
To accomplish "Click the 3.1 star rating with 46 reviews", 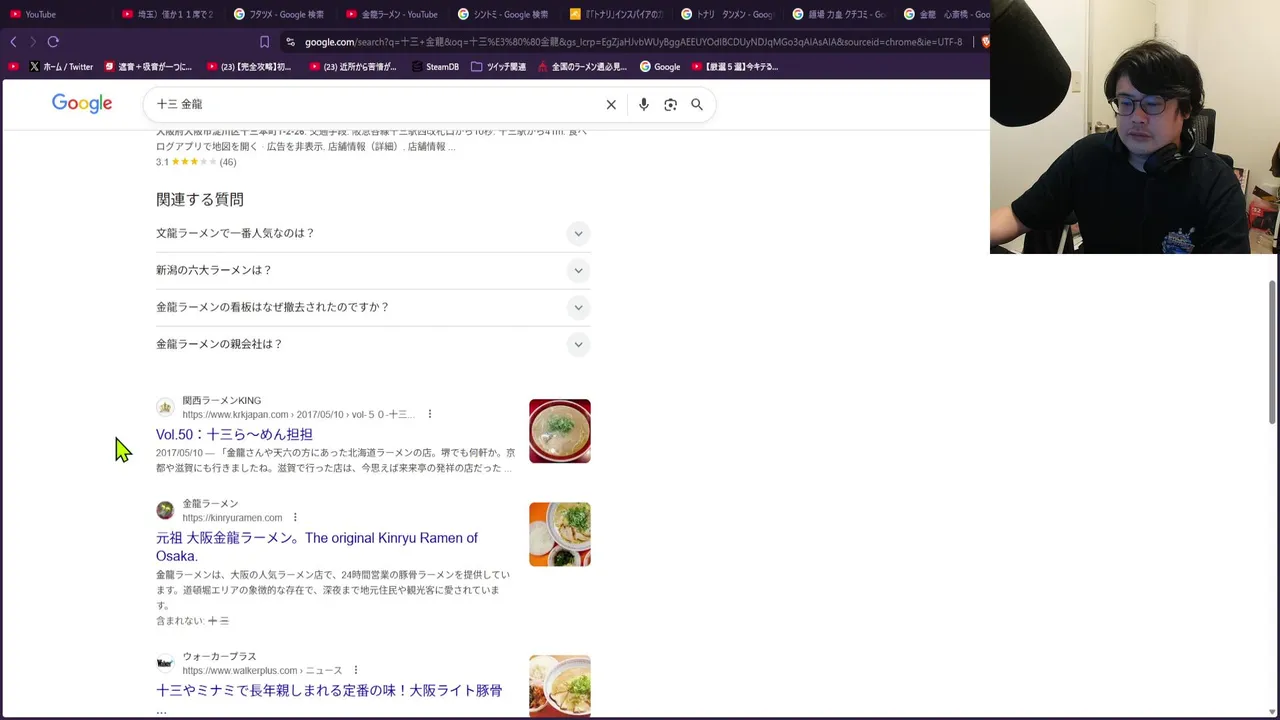I will (196, 162).
